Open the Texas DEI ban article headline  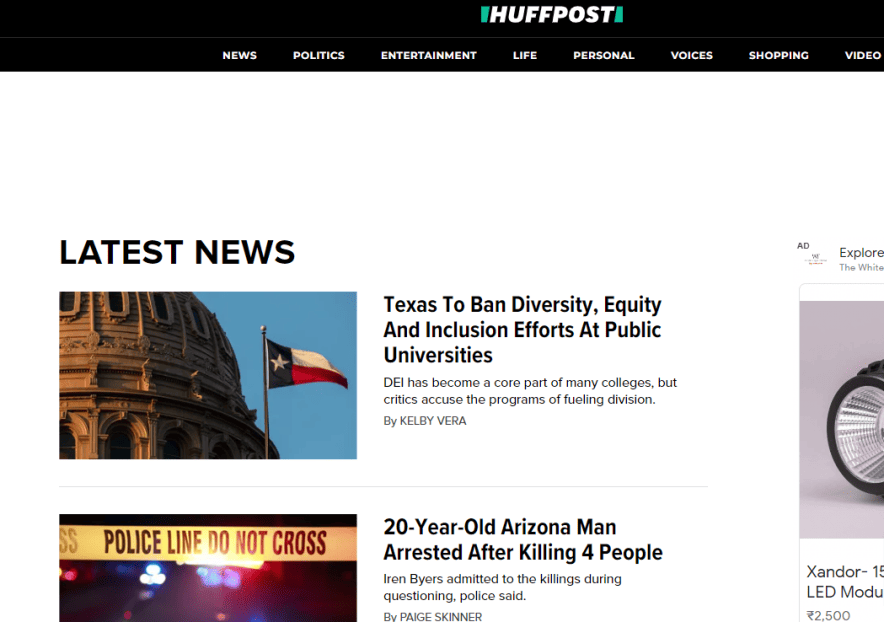point(522,329)
